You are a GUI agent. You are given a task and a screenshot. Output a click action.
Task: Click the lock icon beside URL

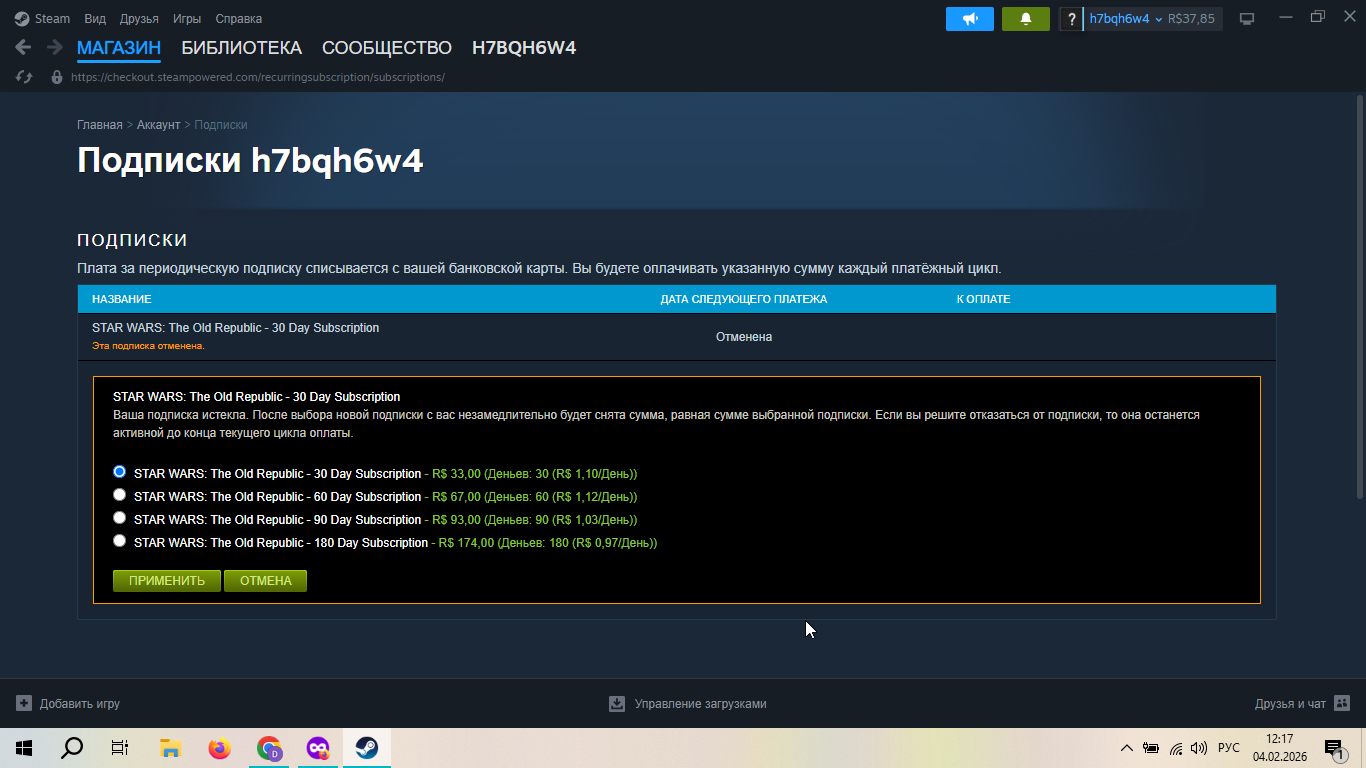click(57, 77)
